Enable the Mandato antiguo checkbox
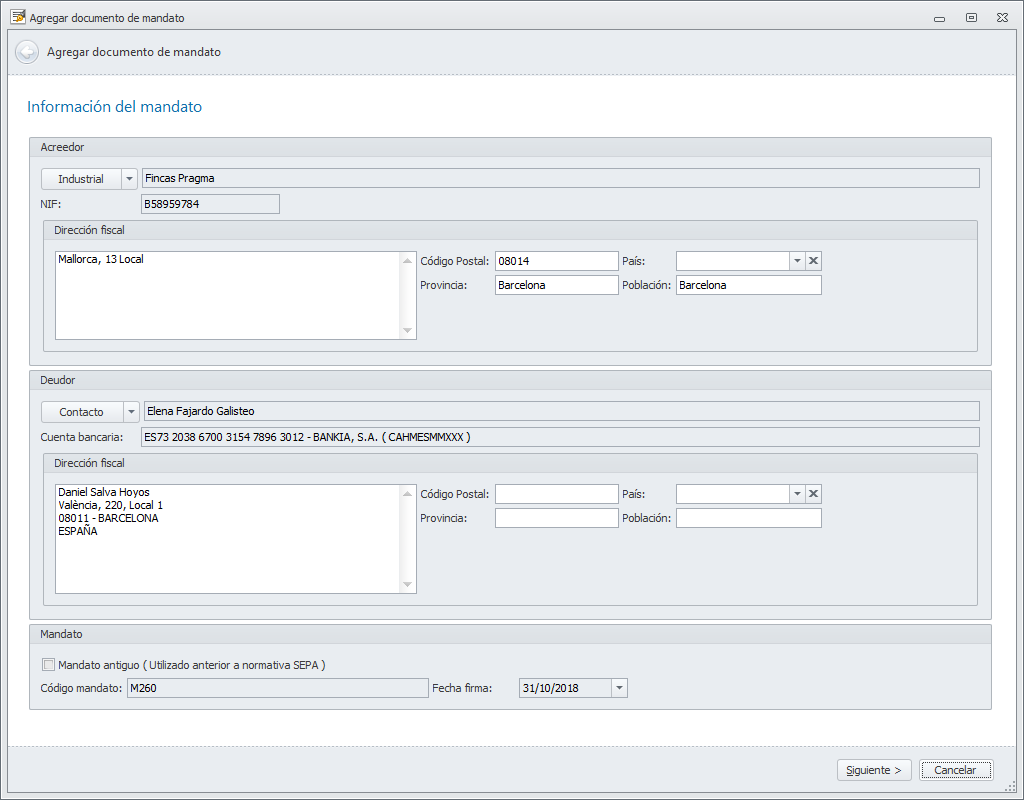This screenshot has width=1024, height=800. 48,665
